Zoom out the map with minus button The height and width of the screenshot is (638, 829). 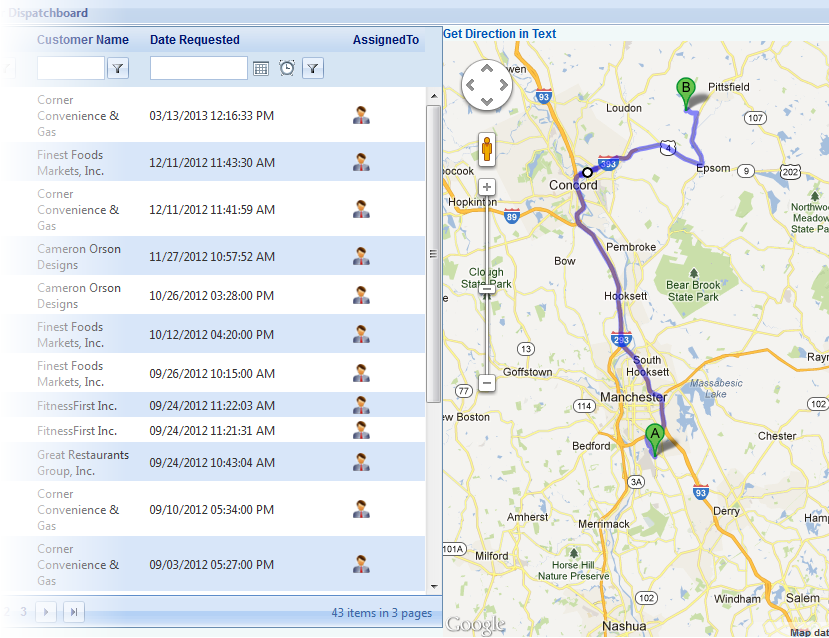click(x=487, y=383)
